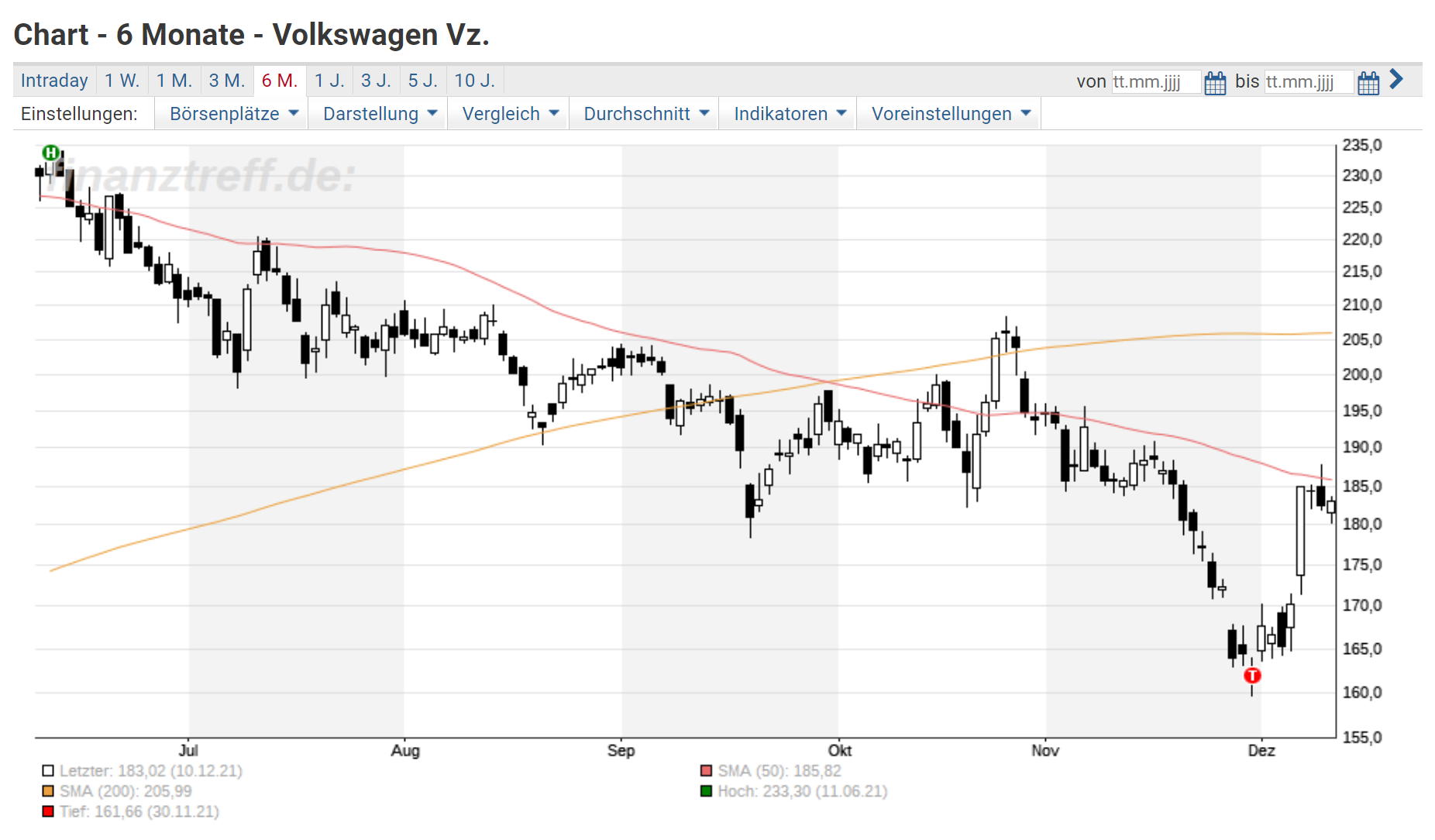Click the green Hoch legend swatch
The width and height of the screenshot is (1435, 840).
tap(706, 791)
